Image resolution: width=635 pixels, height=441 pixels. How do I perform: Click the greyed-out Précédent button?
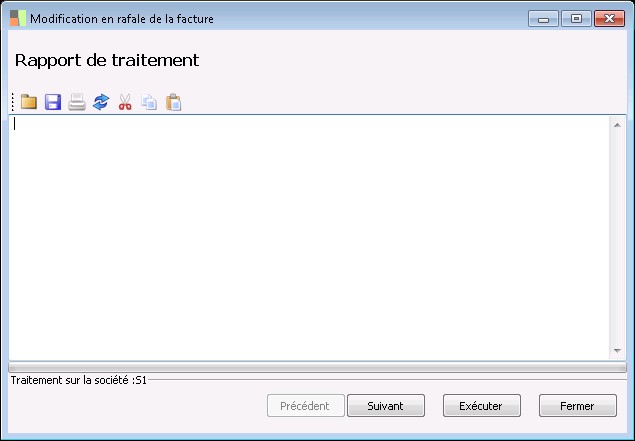[x=306, y=406]
